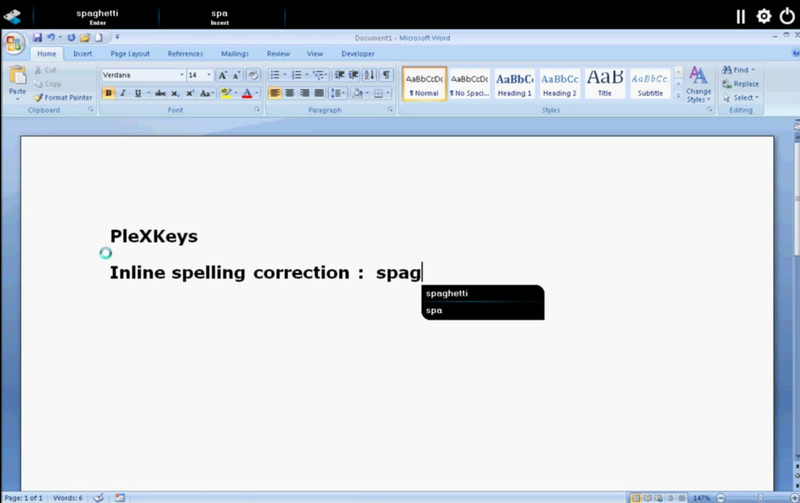
Task: Open PleXKeys settings gear
Action: (x=764, y=16)
